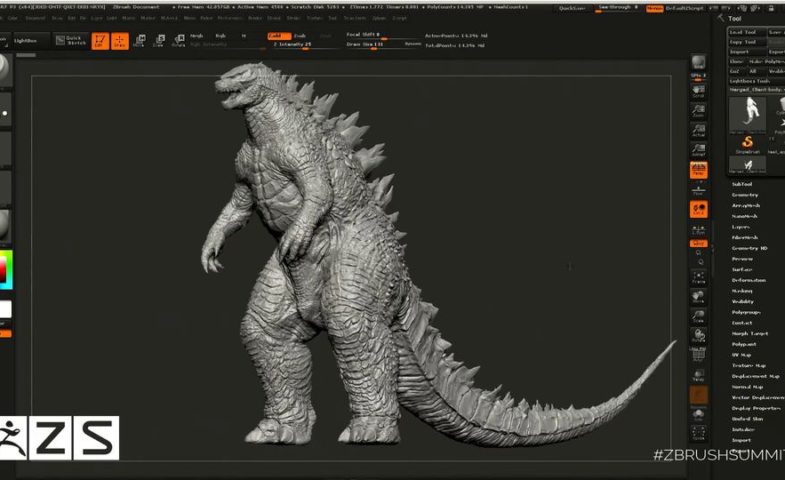Viewport: 785px width, 480px height.
Task: Expand the Morph Target subpalette
Action: tap(750, 333)
